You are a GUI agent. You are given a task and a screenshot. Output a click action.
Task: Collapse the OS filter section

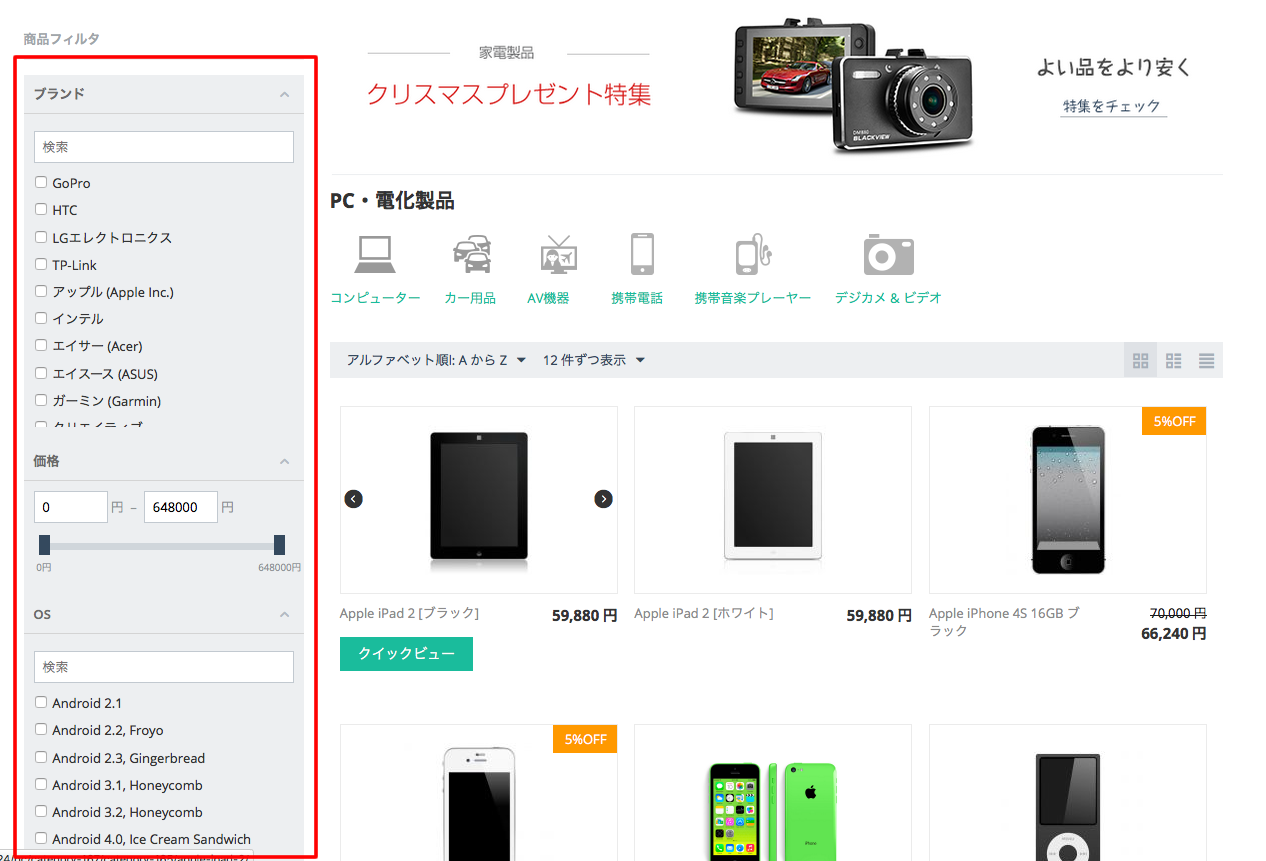tap(284, 614)
